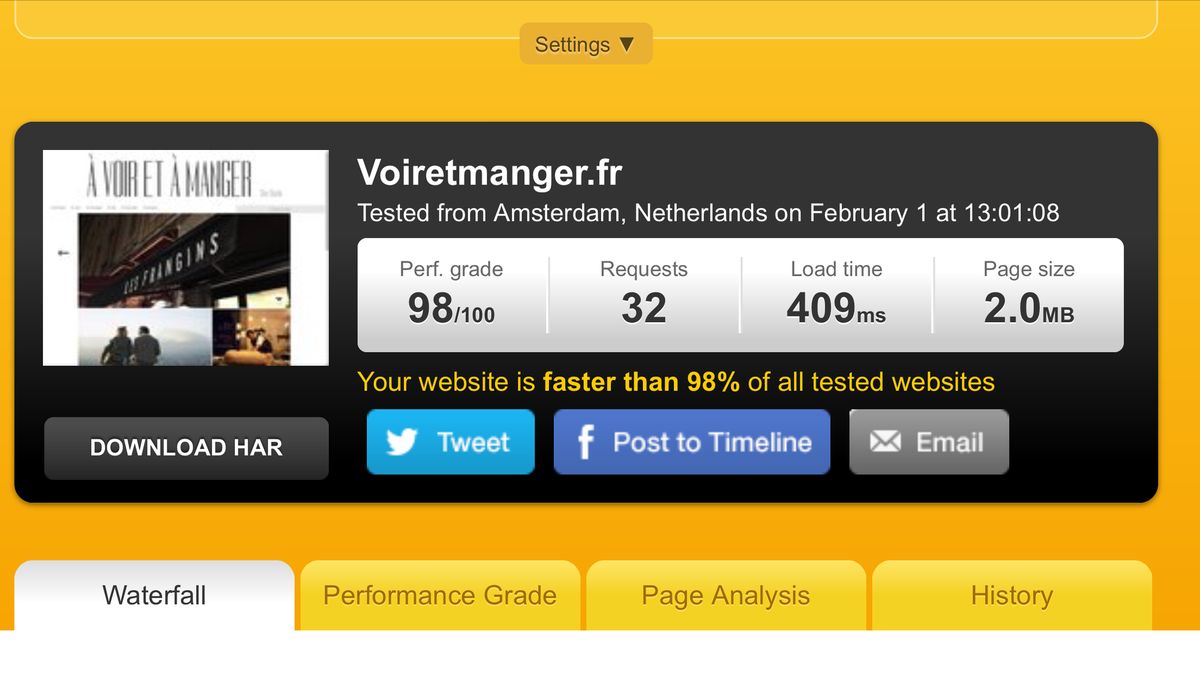Screen dimensions: 1200x675
Task: Expand the Settings dropdown
Action: click(585, 44)
